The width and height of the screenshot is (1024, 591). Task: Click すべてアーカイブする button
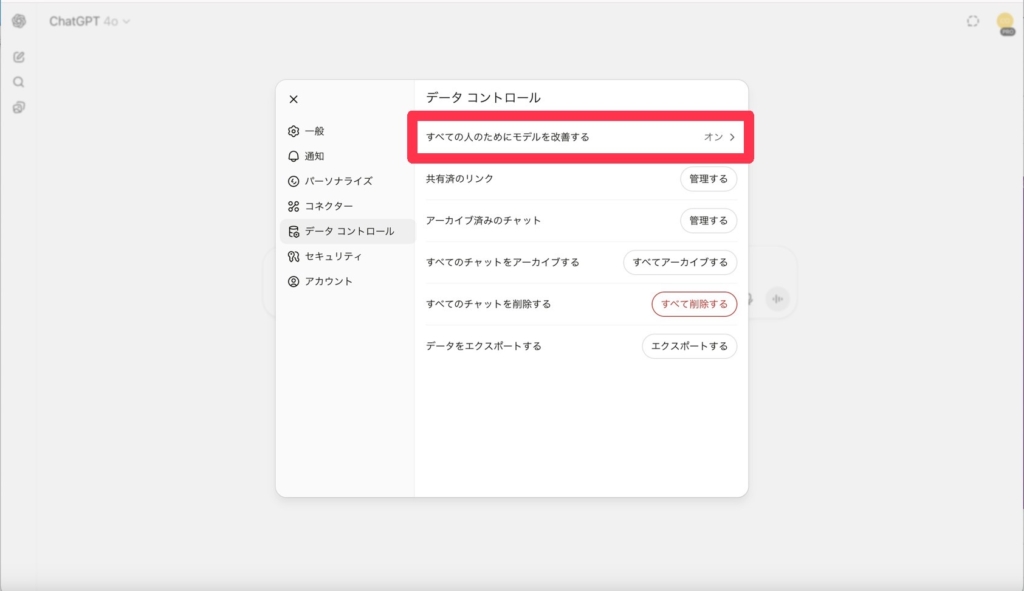pyautogui.click(x=680, y=263)
